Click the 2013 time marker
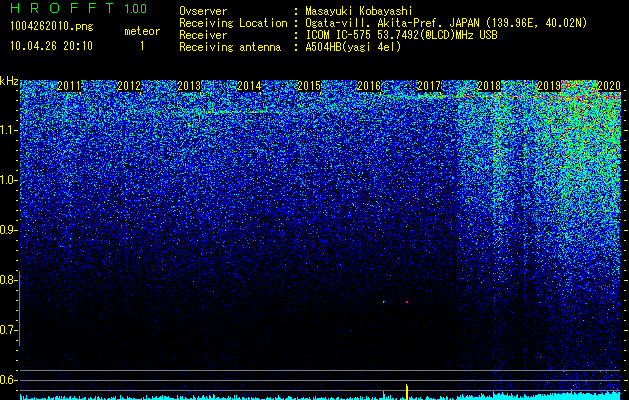 (189, 86)
